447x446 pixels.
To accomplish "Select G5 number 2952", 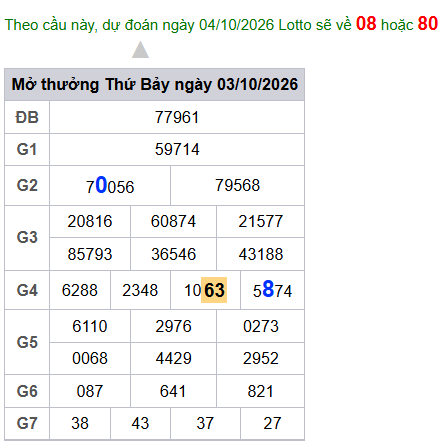I will (260, 358).
